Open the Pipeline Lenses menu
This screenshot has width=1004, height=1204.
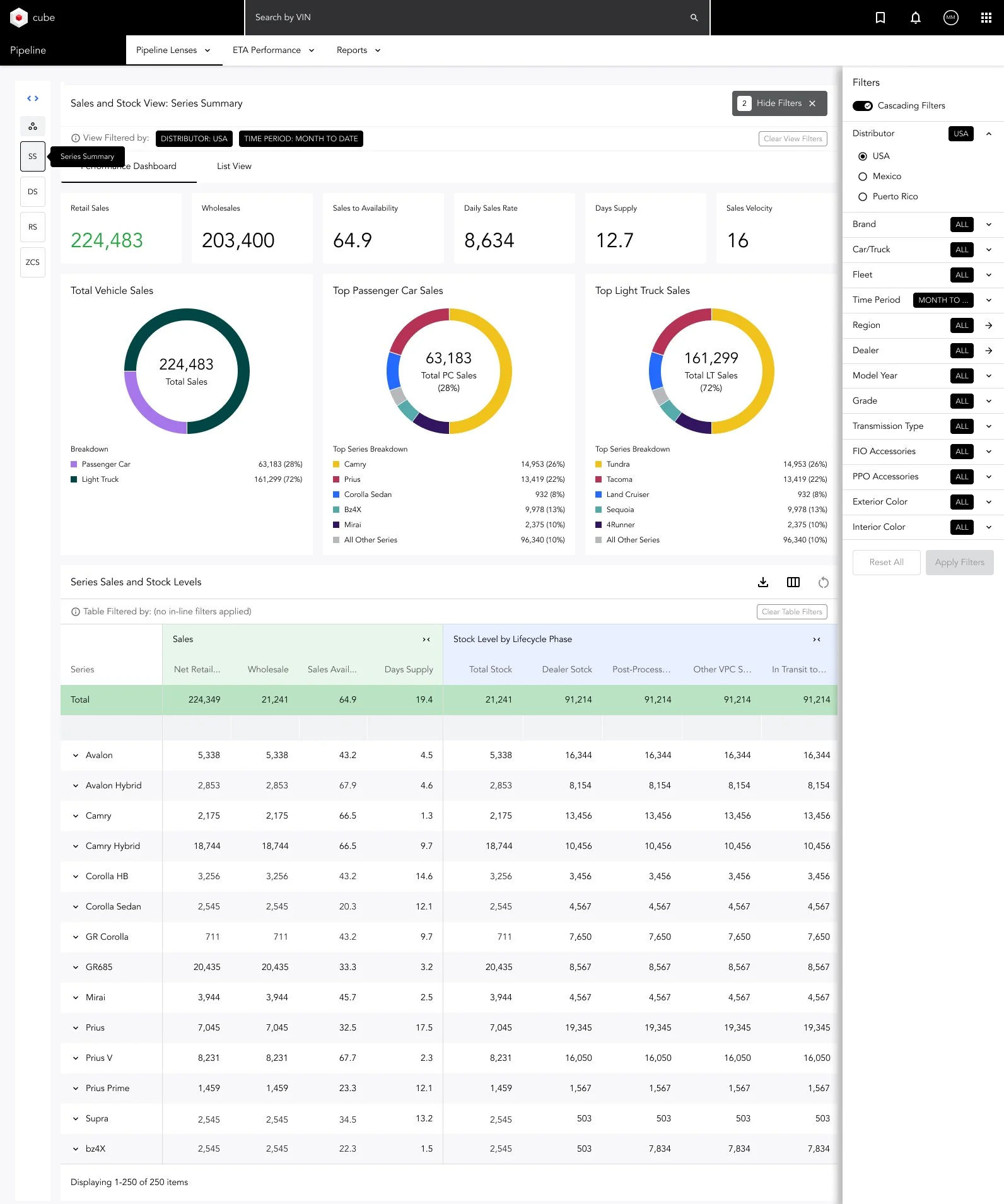[173, 50]
